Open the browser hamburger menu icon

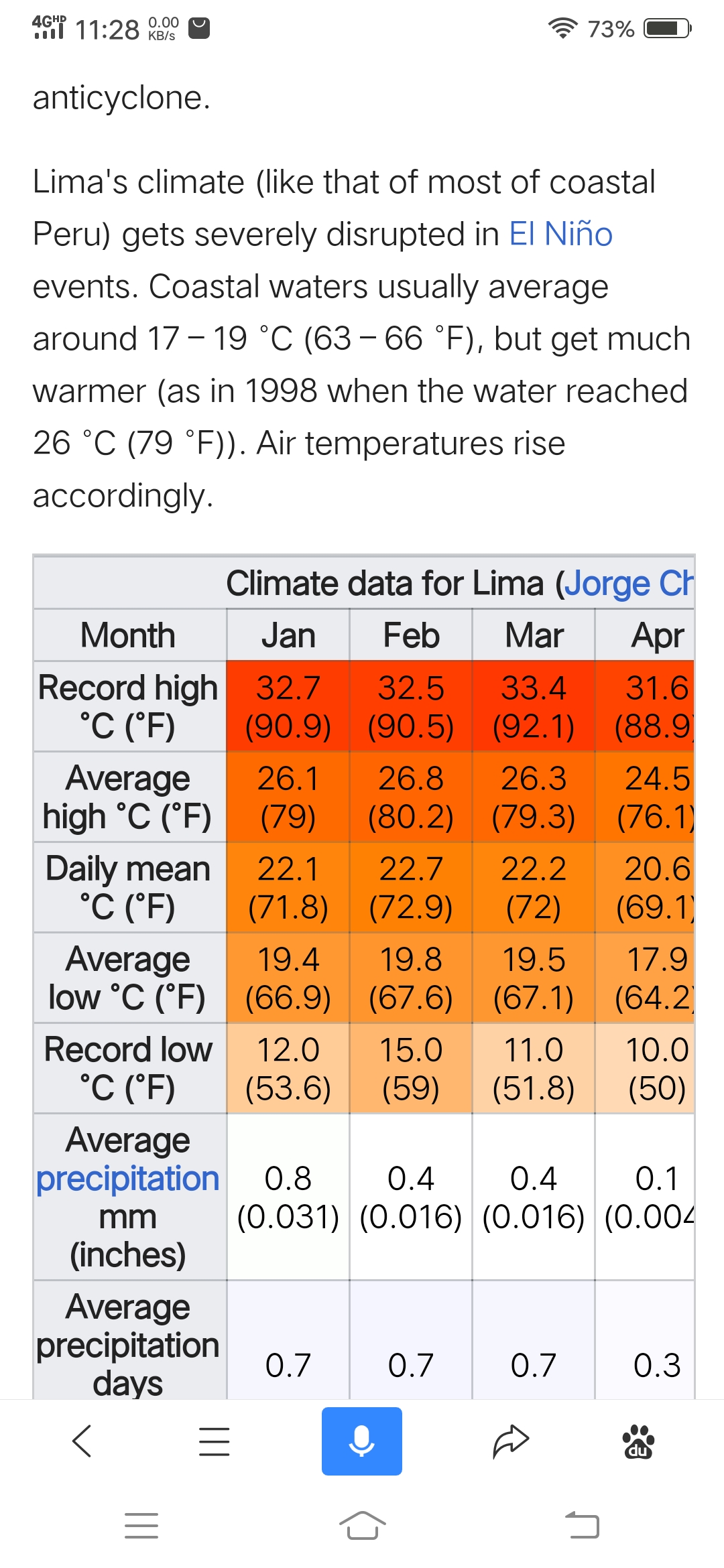tap(215, 1441)
